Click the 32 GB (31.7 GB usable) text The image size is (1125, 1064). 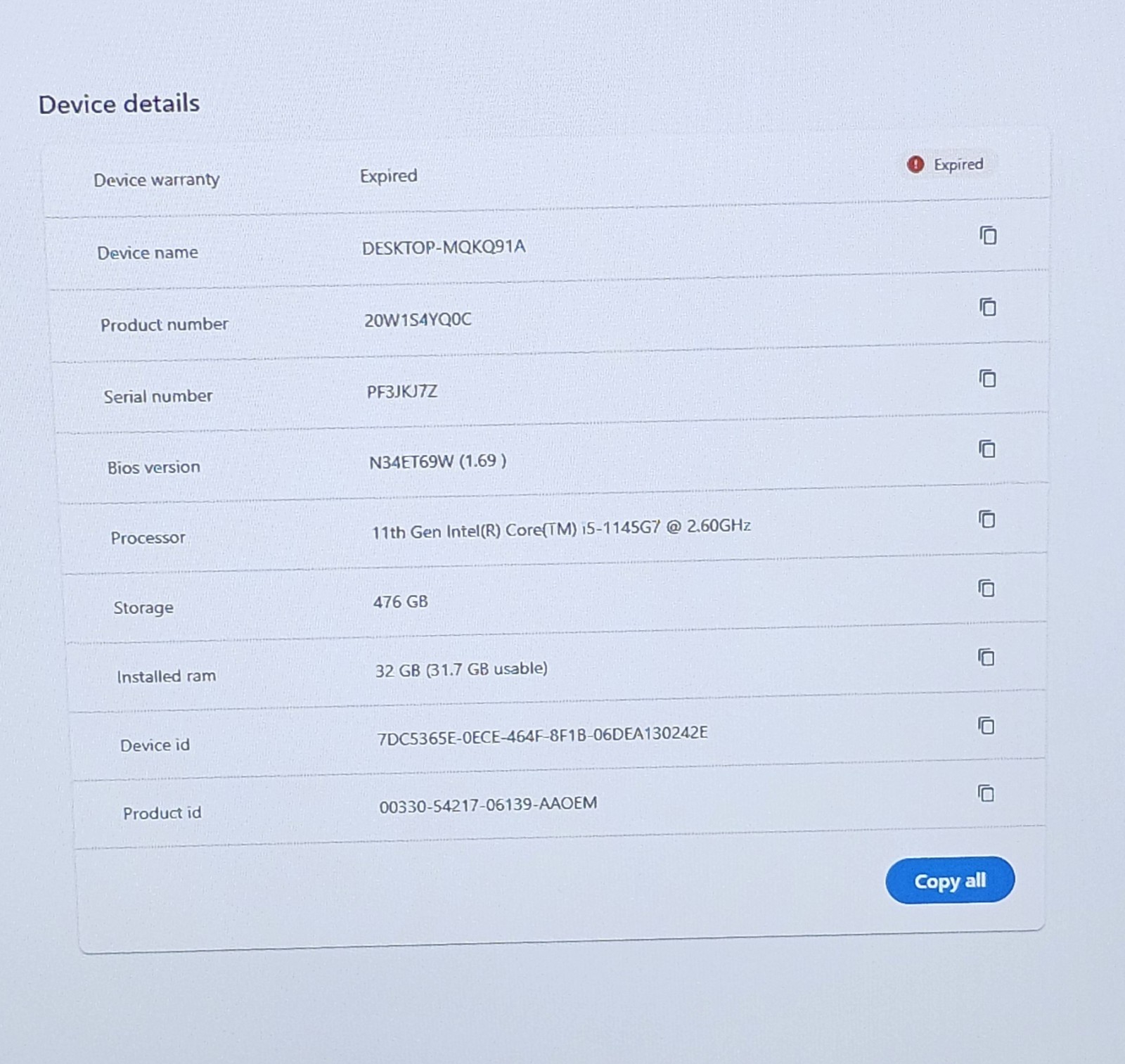[x=461, y=669]
